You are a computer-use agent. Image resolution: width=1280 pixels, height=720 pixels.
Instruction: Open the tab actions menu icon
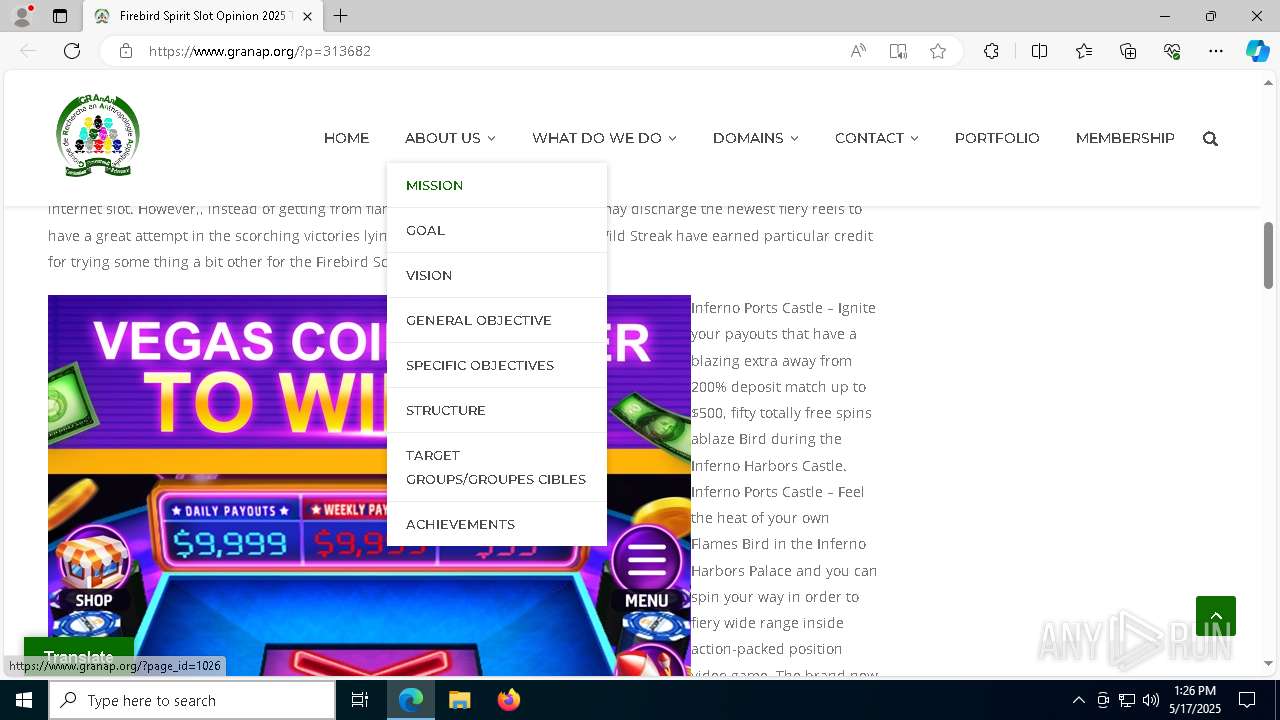tap(60, 16)
